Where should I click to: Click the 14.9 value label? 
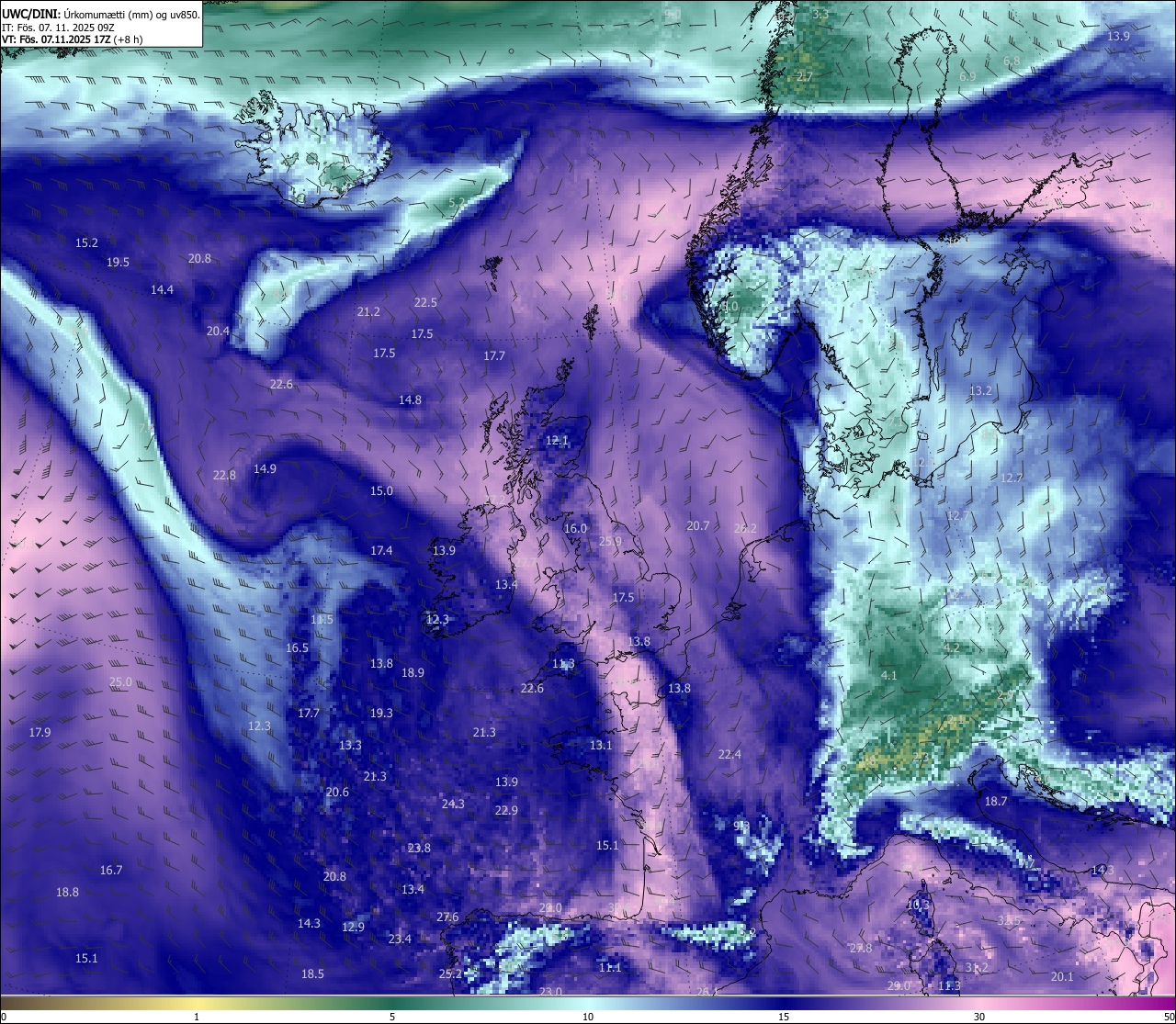pyautogui.click(x=265, y=469)
